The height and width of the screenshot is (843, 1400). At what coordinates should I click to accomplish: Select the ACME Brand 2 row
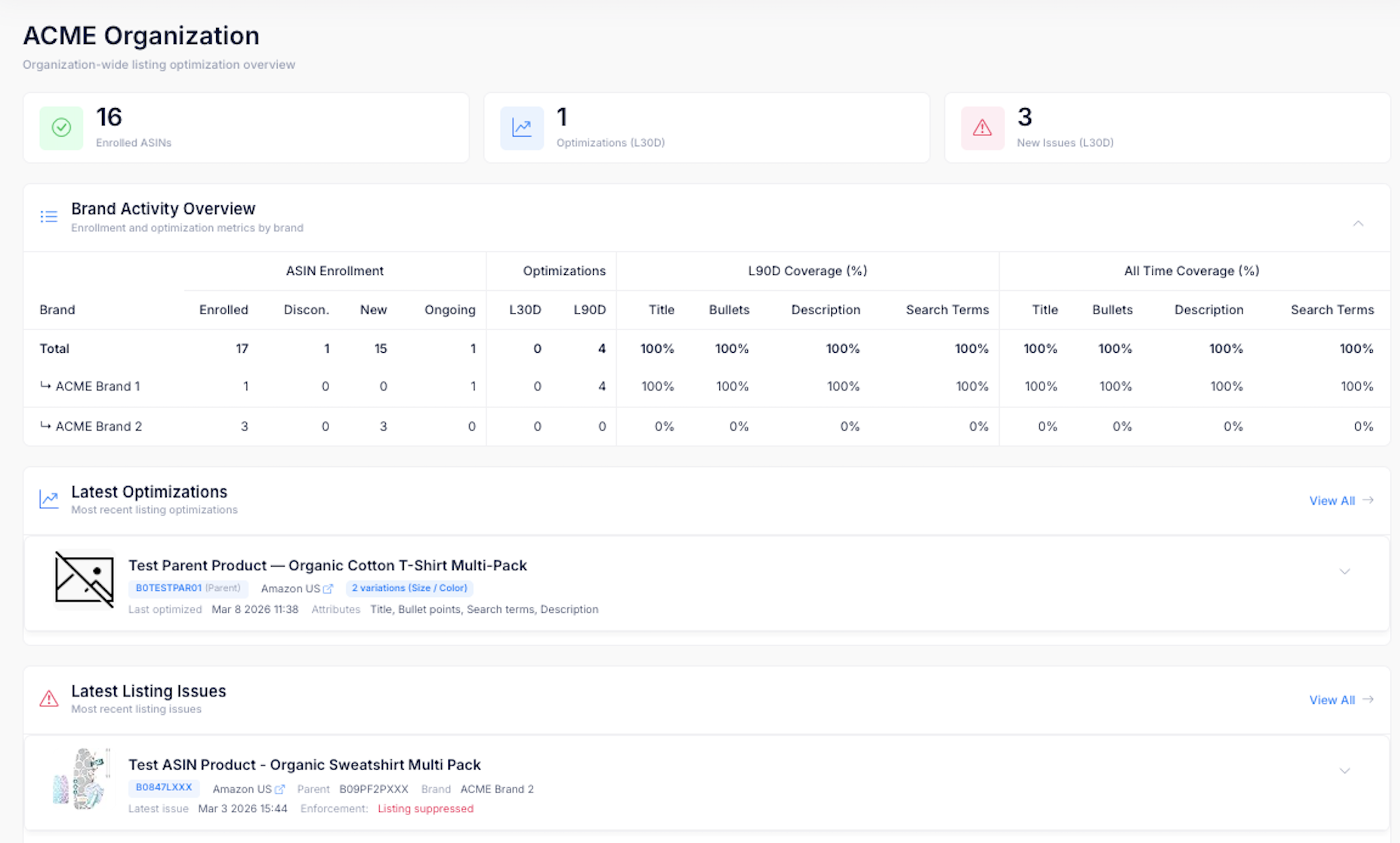[x=99, y=426]
